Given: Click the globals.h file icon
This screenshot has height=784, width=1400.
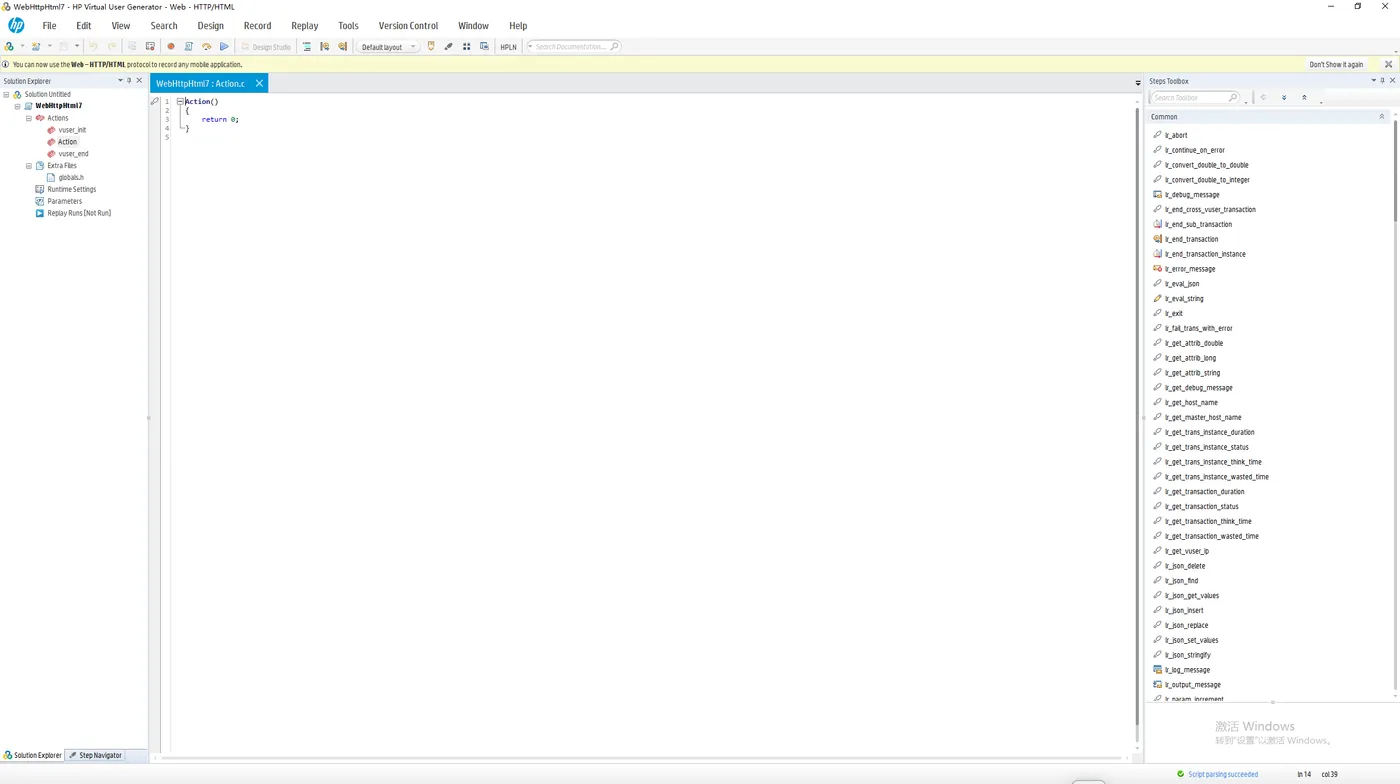Looking at the screenshot, I should (51, 177).
